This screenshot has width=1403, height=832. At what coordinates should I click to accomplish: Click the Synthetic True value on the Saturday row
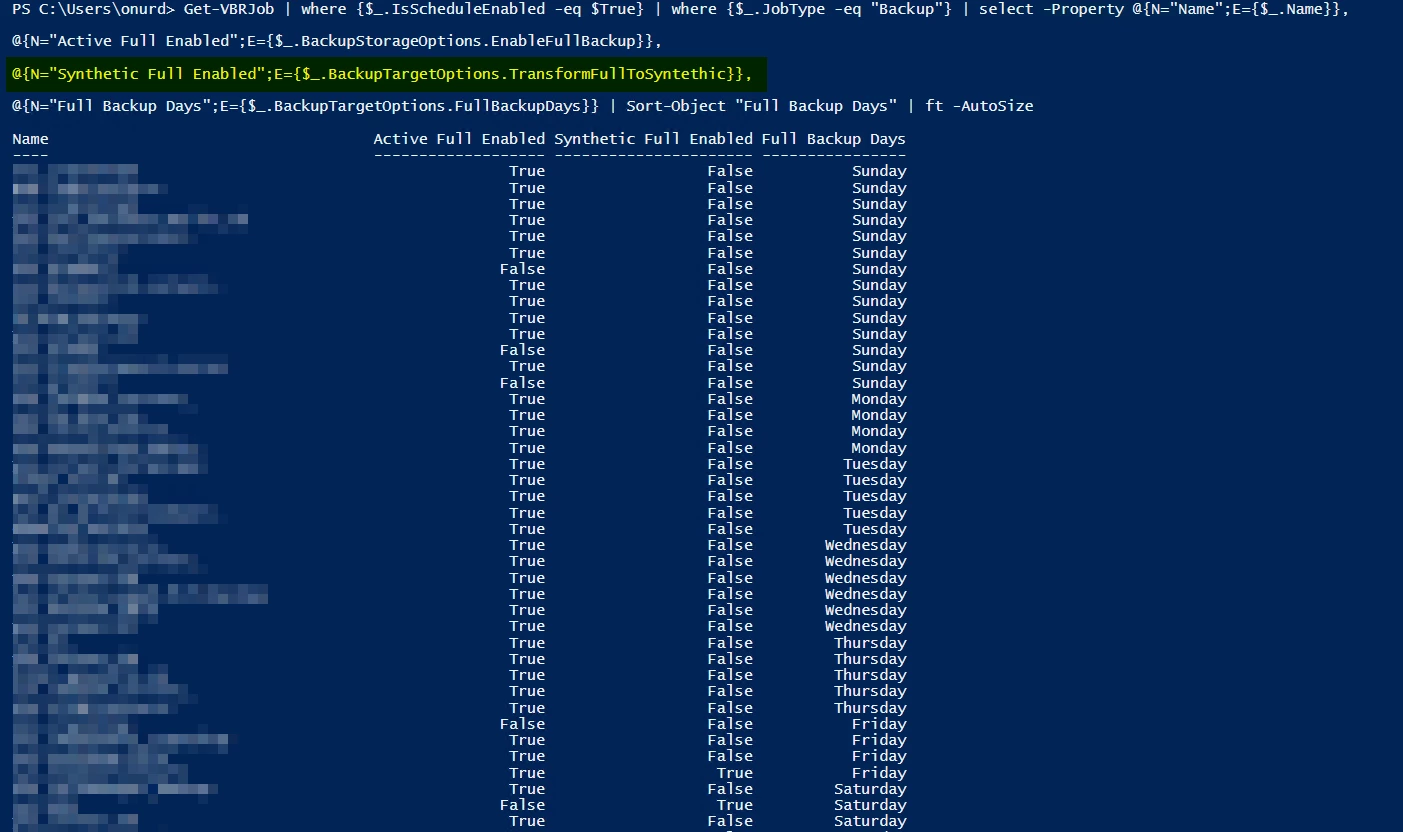[x=734, y=805]
